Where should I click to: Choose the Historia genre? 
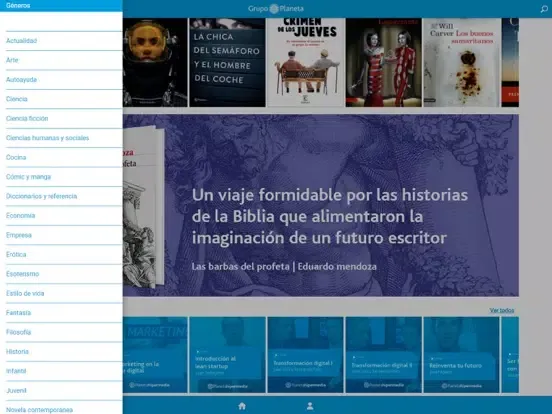(61, 352)
